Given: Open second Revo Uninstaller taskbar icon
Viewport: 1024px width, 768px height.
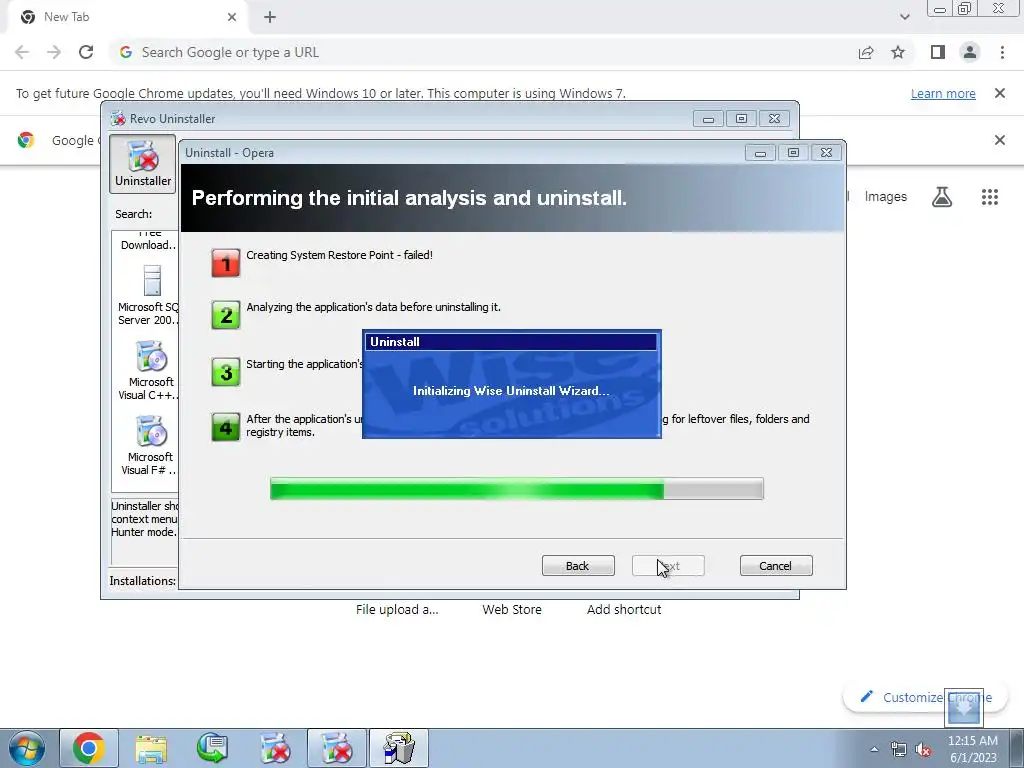Looking at the screenshot, I should tap(337, 748).
